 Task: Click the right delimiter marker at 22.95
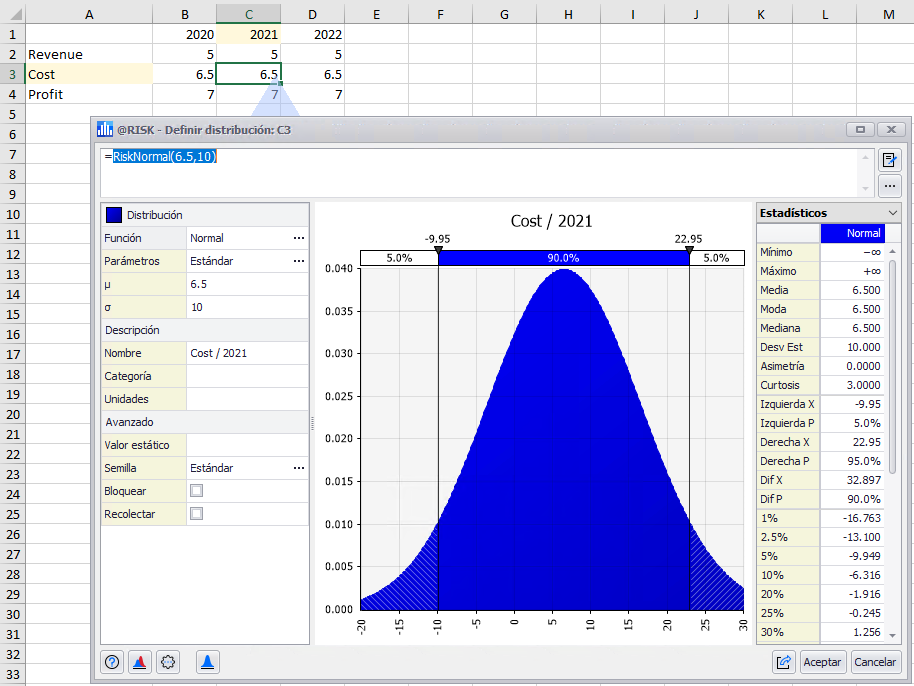coord(689,250)
